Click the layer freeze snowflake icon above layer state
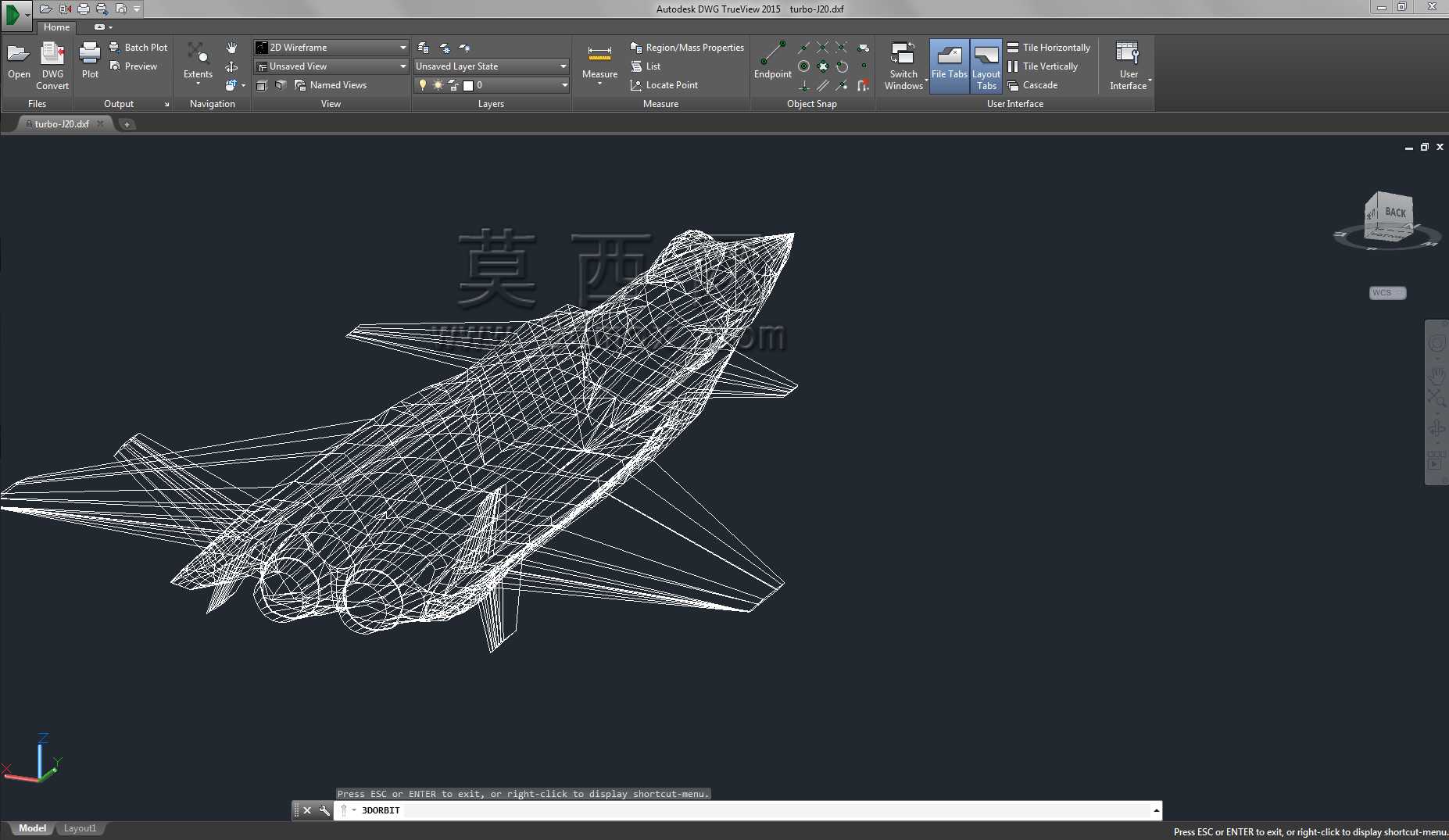Image resolution: width=1449 pixels, height=840 pixels. click(x=445, y=48)
